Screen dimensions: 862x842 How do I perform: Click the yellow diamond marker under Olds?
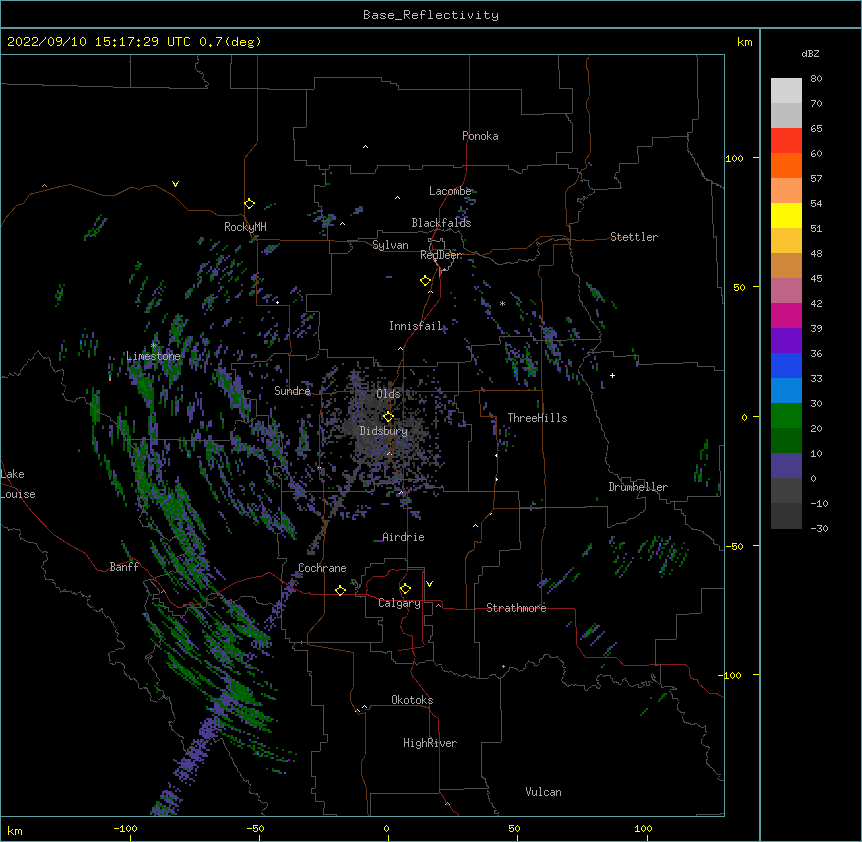pyautogui.click(x=388, y=417)
